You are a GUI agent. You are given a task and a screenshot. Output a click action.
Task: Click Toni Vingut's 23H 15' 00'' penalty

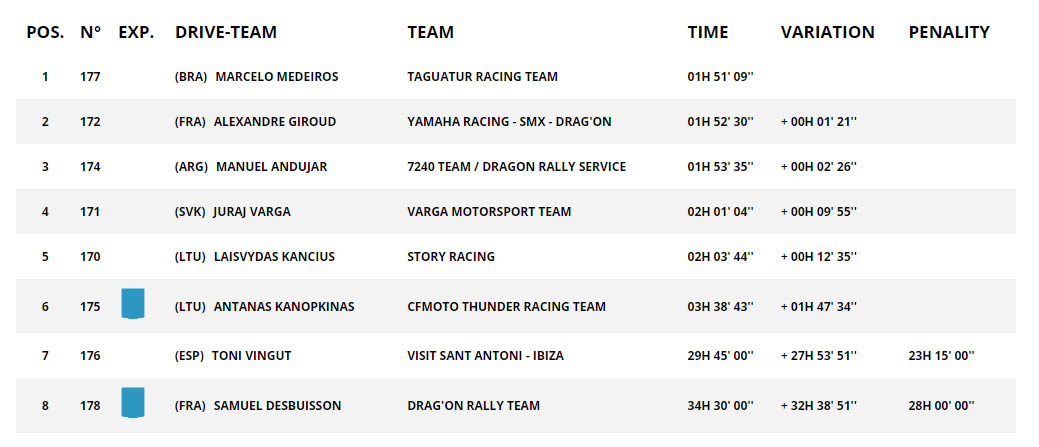click(x=941, y=356)
